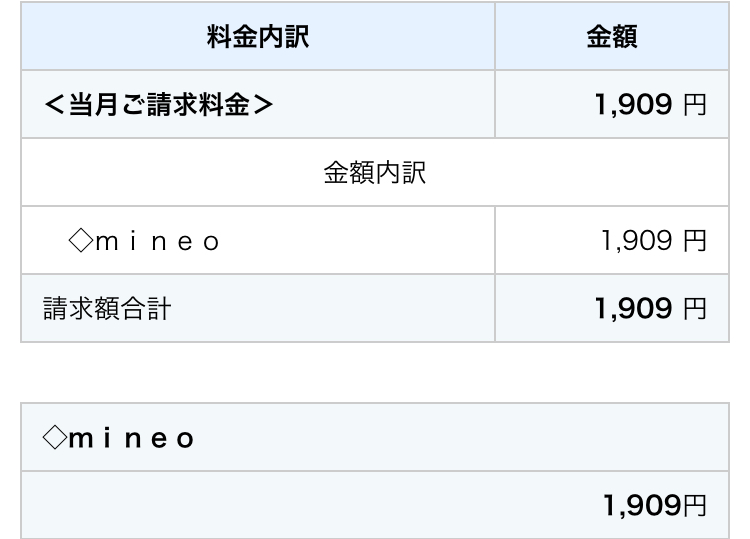The width and height of the screenshot is (750, 539).
Task: Click the 円 symbol in the total row
Action: [x=695, y=309]
